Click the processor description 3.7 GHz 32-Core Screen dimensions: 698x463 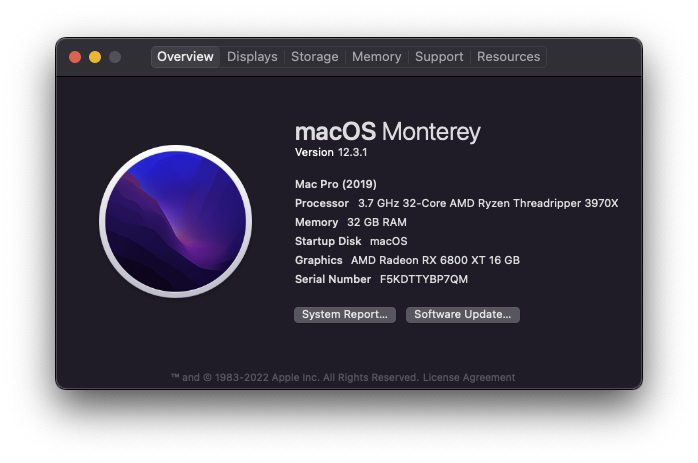[402, 203]
